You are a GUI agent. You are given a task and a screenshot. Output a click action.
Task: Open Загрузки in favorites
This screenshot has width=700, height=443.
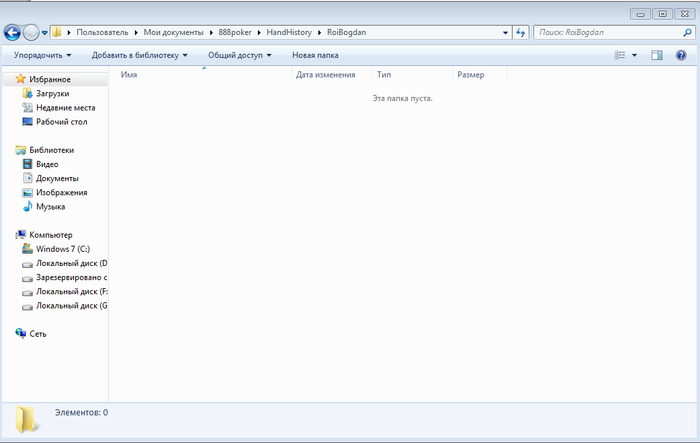(x=53, y=93)
